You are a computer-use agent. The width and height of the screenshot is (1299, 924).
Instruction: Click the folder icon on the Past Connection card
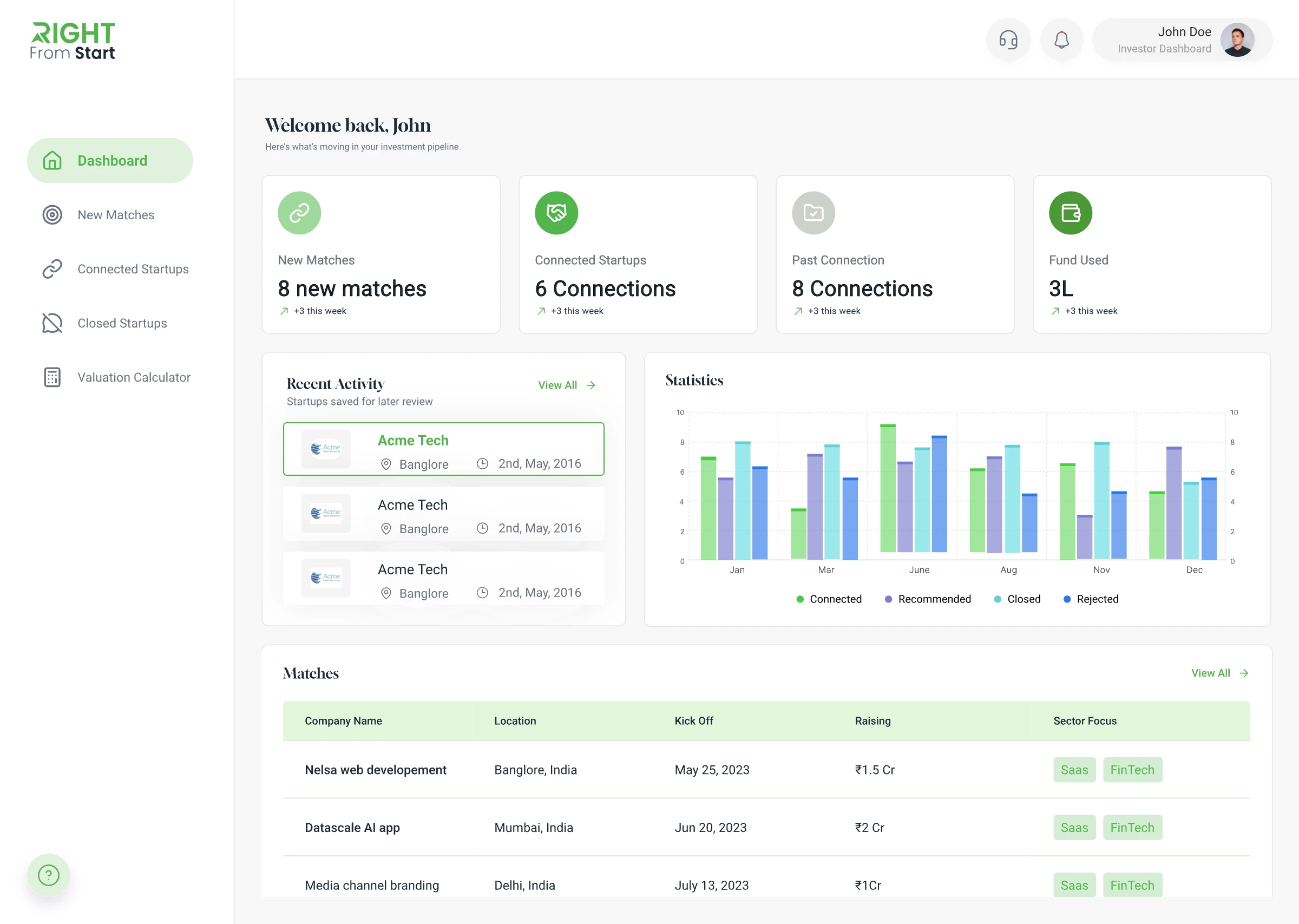pyautogui.click(x=813, y=213)
